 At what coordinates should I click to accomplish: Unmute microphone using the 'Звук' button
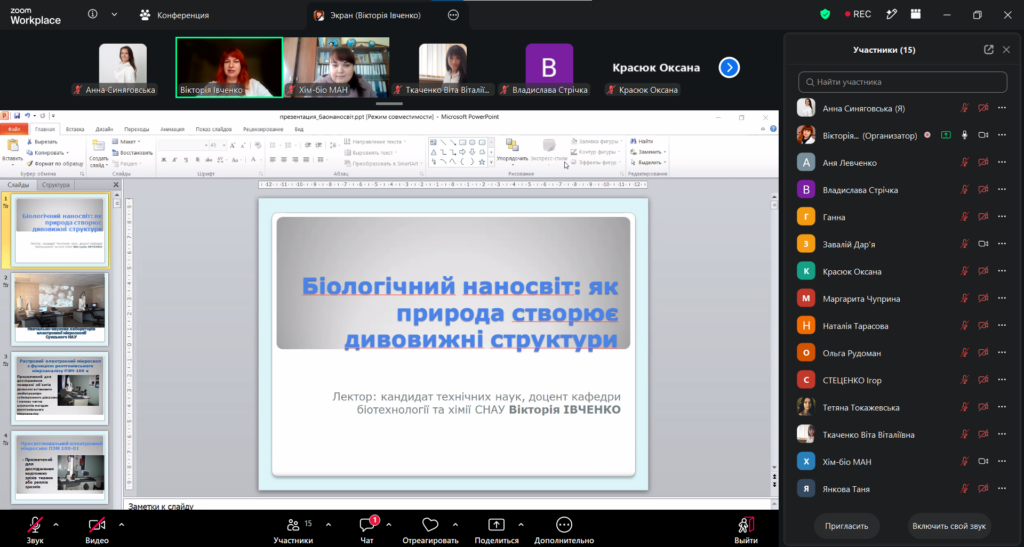pos(35,530)
